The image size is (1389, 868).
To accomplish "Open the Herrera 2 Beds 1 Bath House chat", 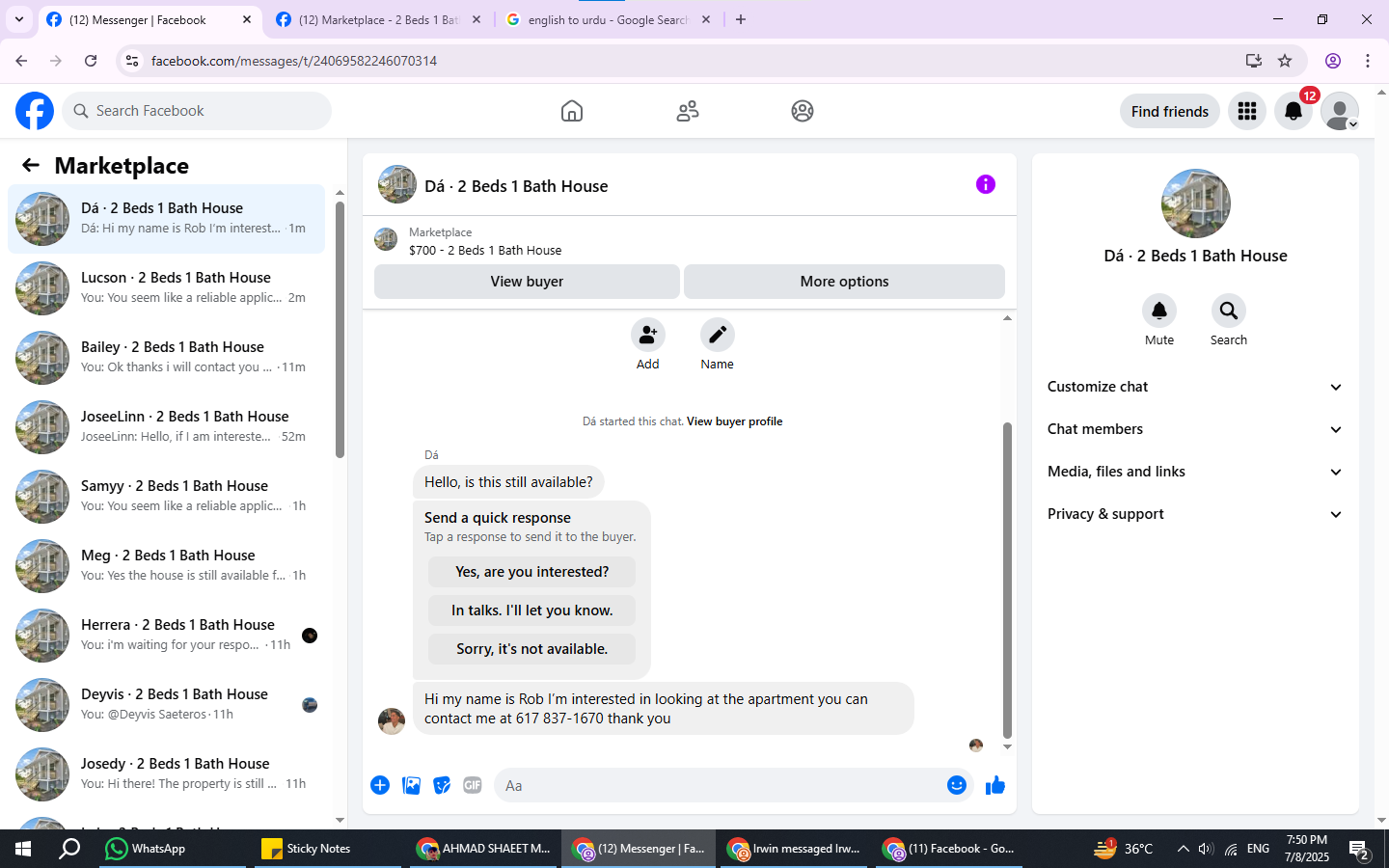I will click(166, 636).
